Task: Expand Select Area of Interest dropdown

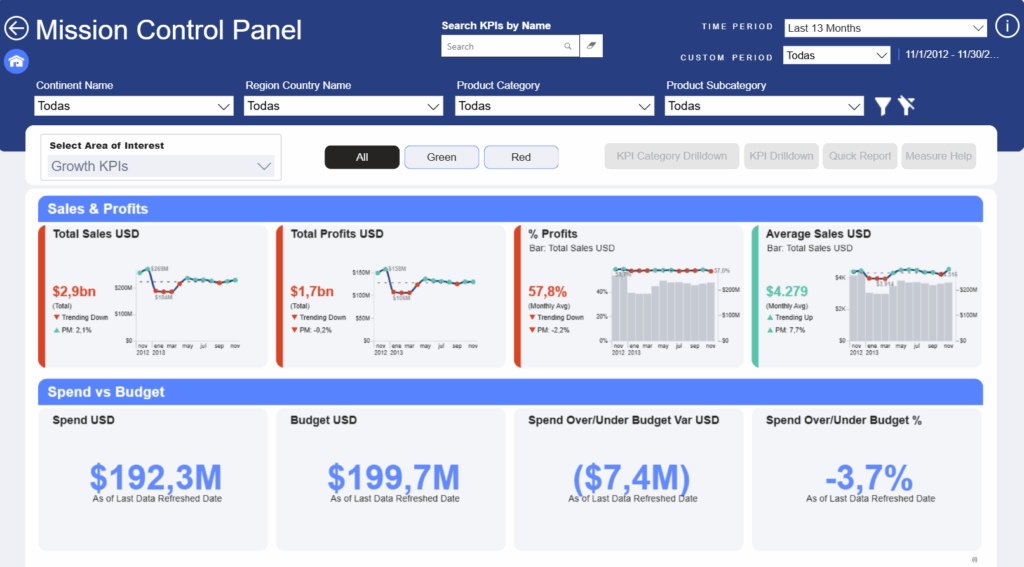Action: (162, 166)
